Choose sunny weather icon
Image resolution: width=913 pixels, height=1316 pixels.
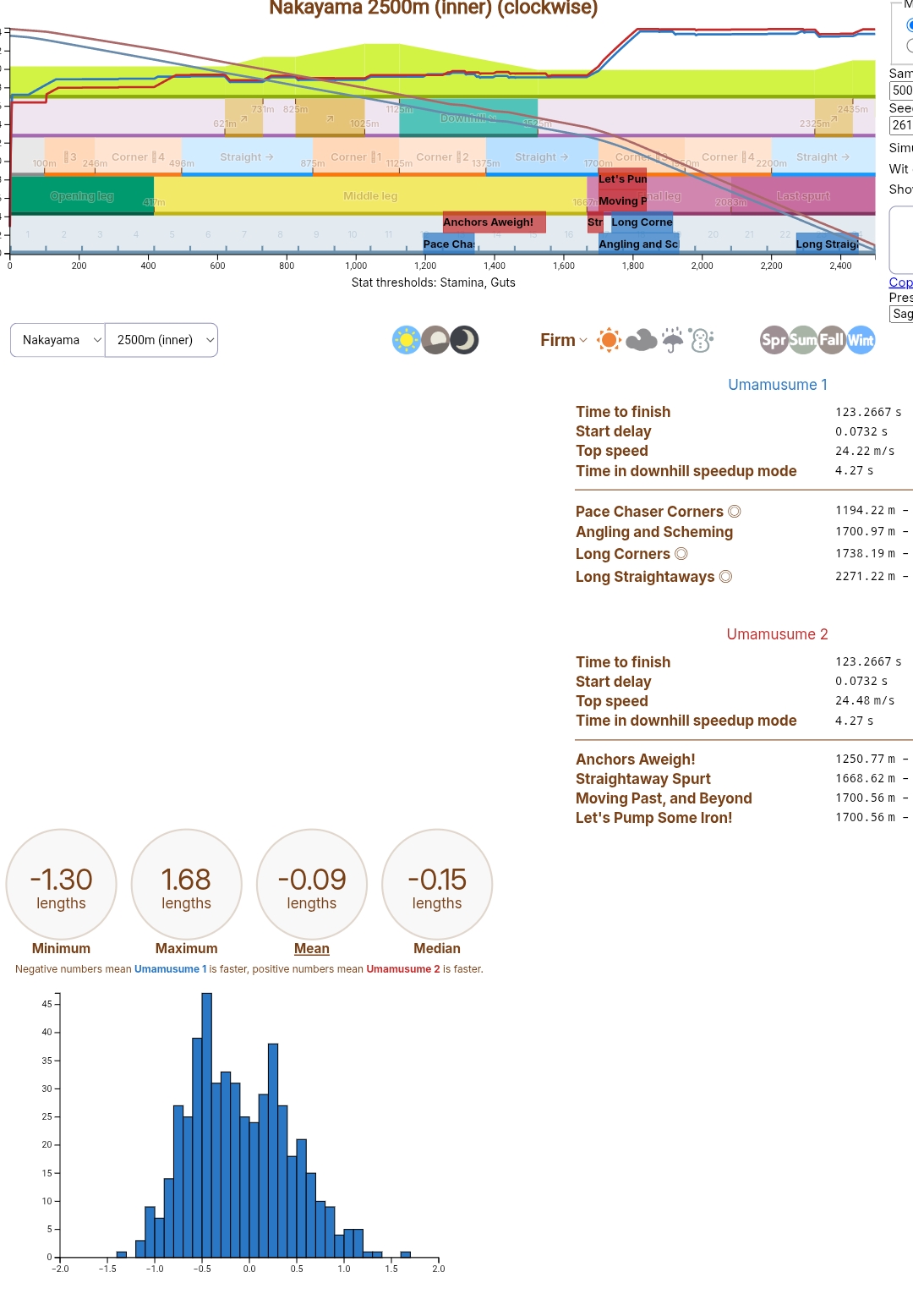tap(609, 340)
